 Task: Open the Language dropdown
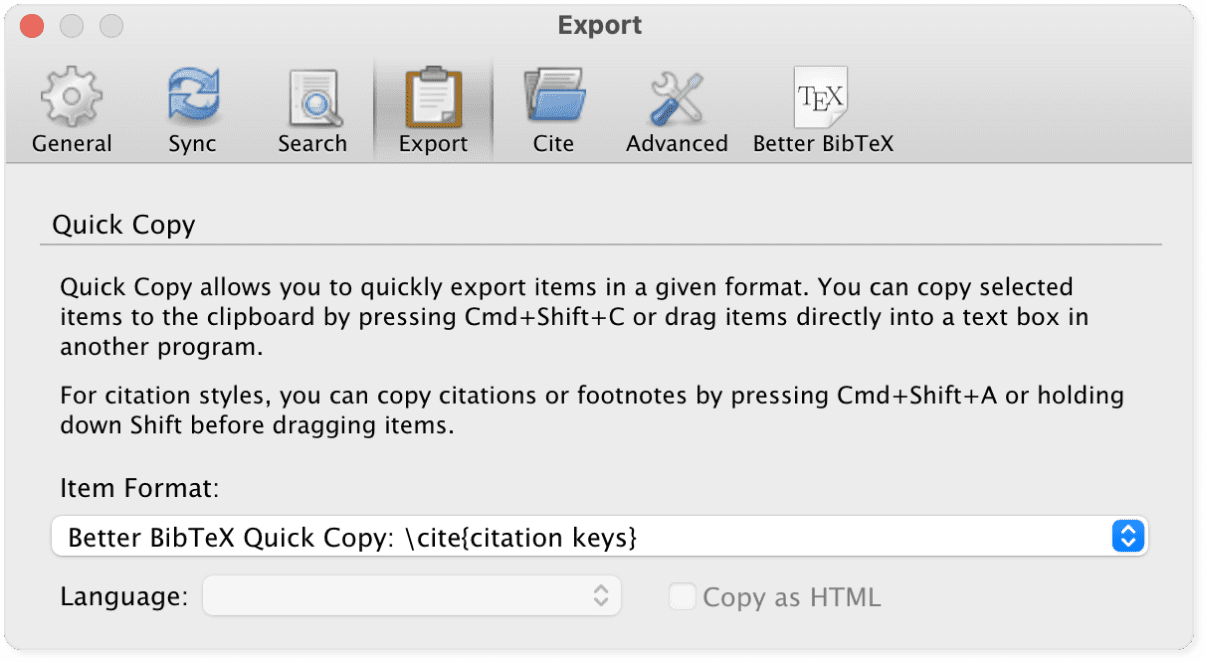coord(412,595)
